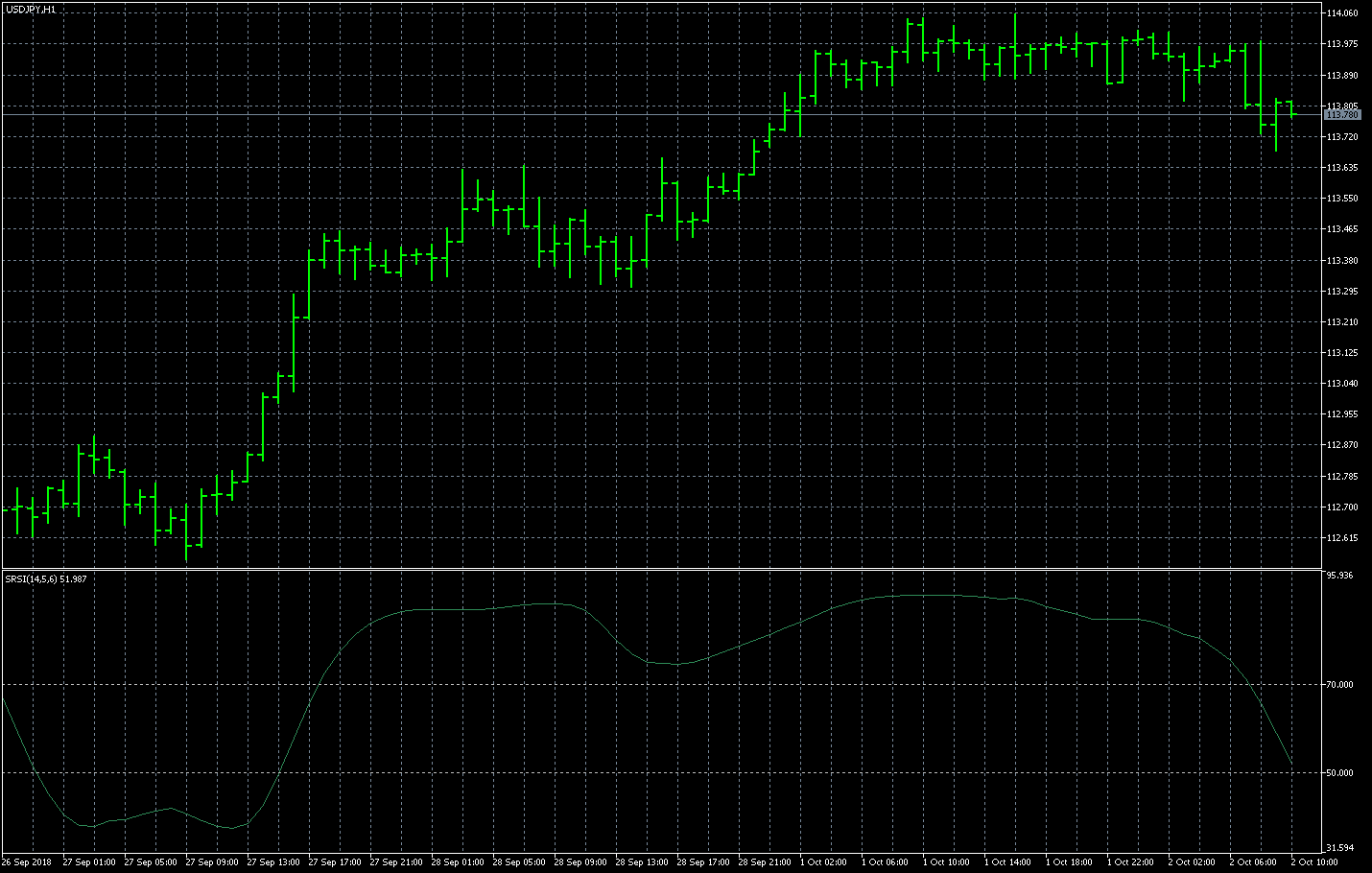Image resolution: width=1372 pixels, height=873 pixels.
Task: Click the 1 Oct 06:00 time label
Action: click(885, 862)
